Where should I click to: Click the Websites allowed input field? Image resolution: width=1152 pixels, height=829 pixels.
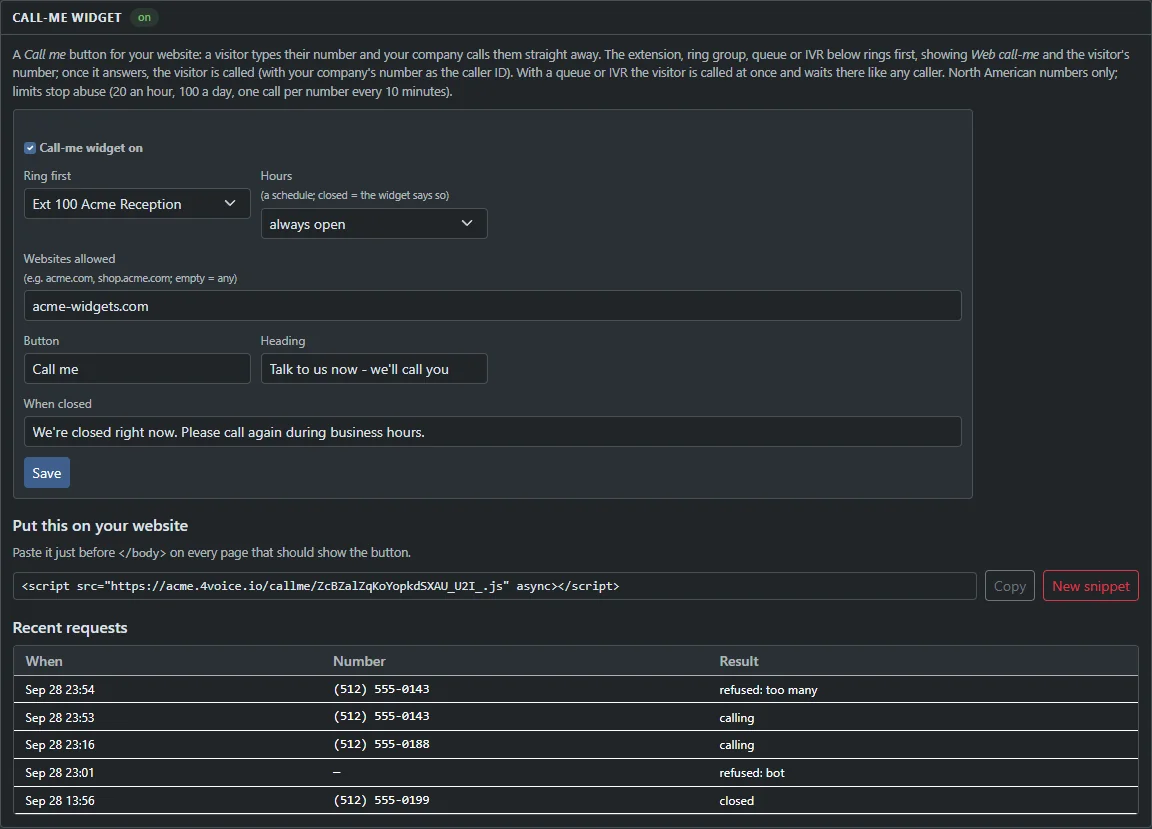492,306
